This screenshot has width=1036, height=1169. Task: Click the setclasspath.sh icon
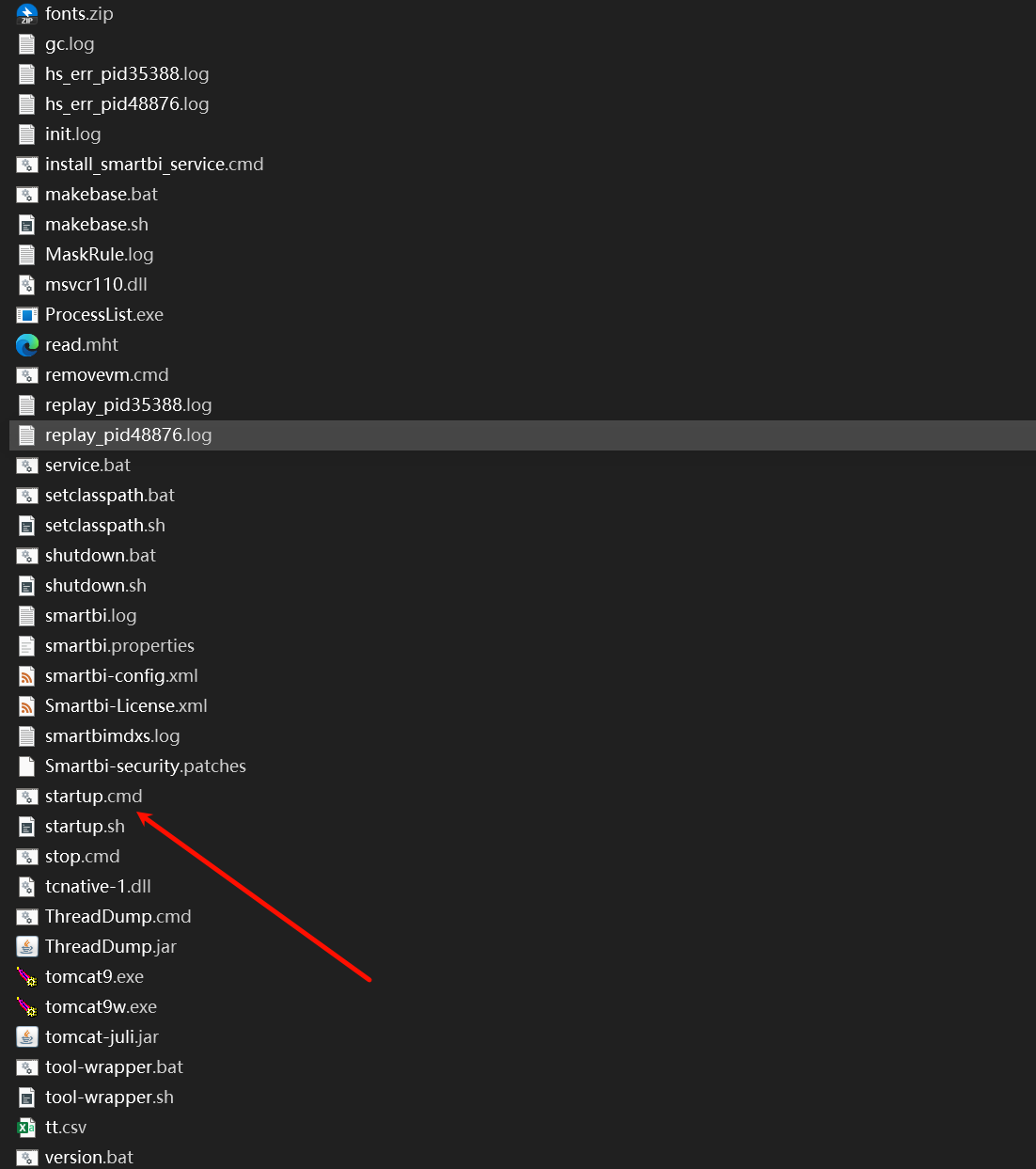[x=27, y=526]
